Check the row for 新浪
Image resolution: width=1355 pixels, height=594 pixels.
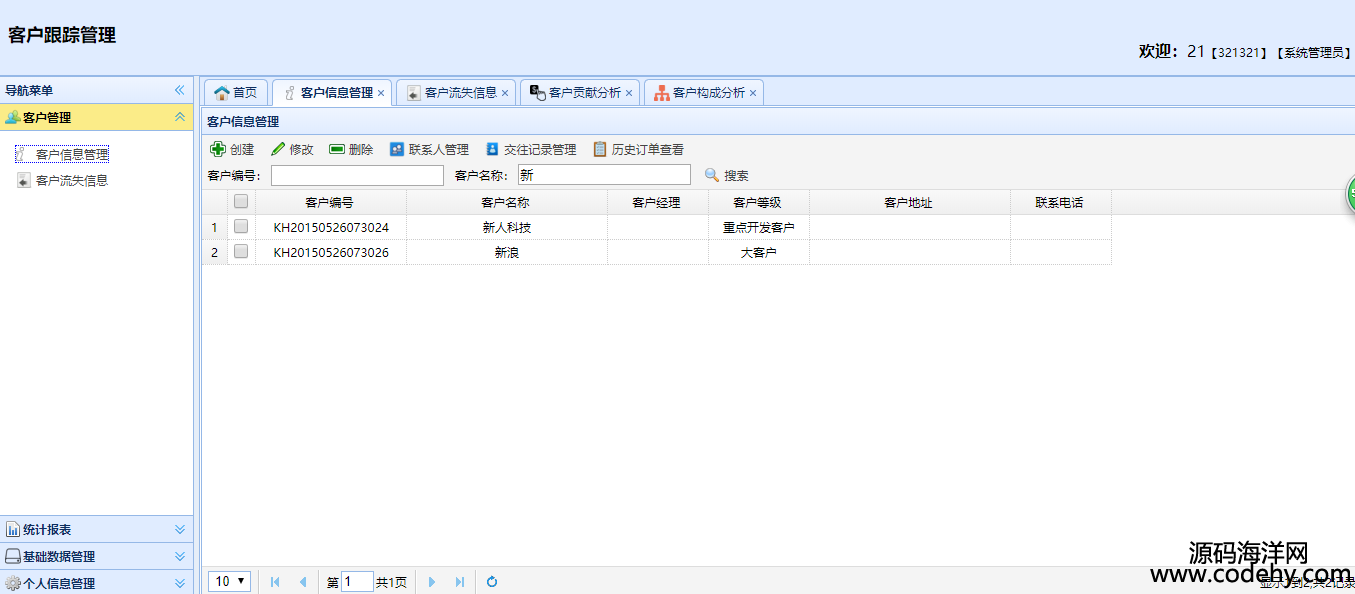[x=241, y=252]
